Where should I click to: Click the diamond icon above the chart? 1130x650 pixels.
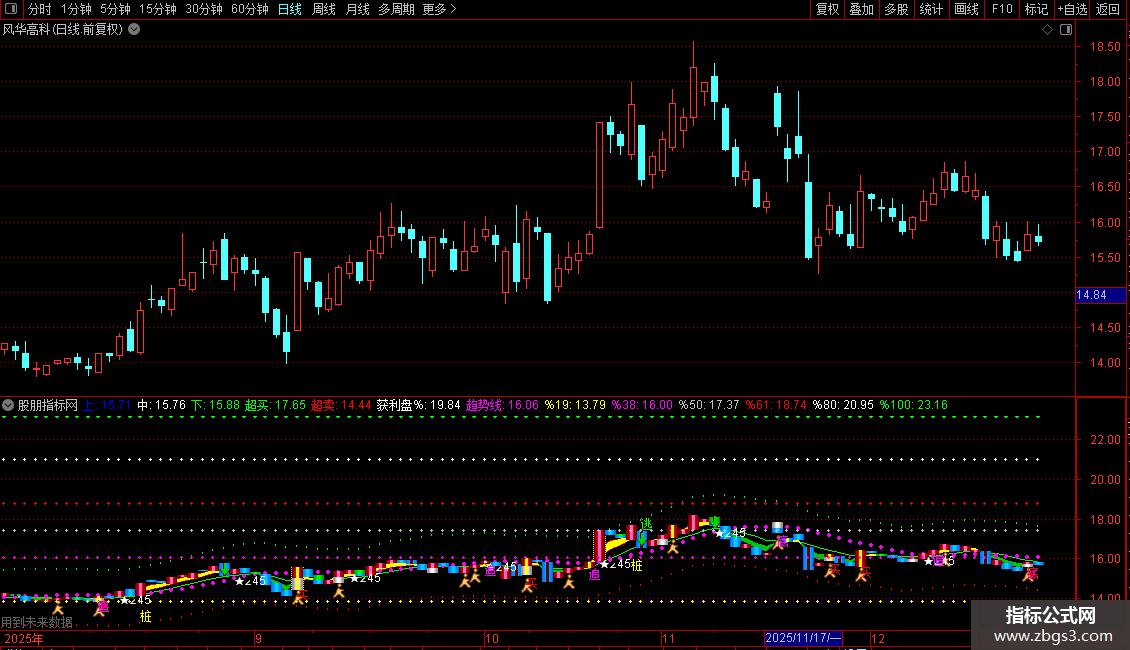[1047, 30]
